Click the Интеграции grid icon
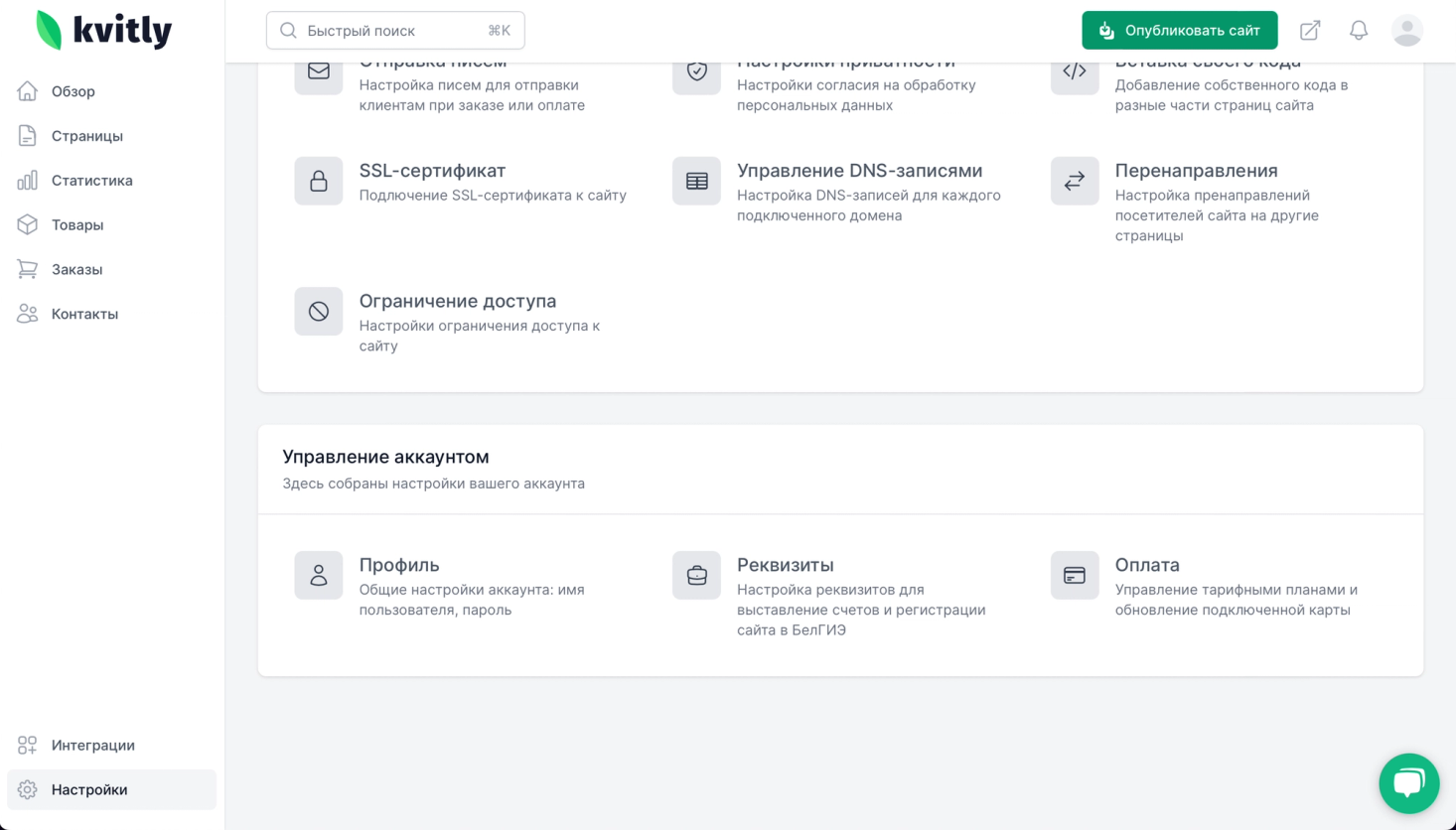 [28, 746]
